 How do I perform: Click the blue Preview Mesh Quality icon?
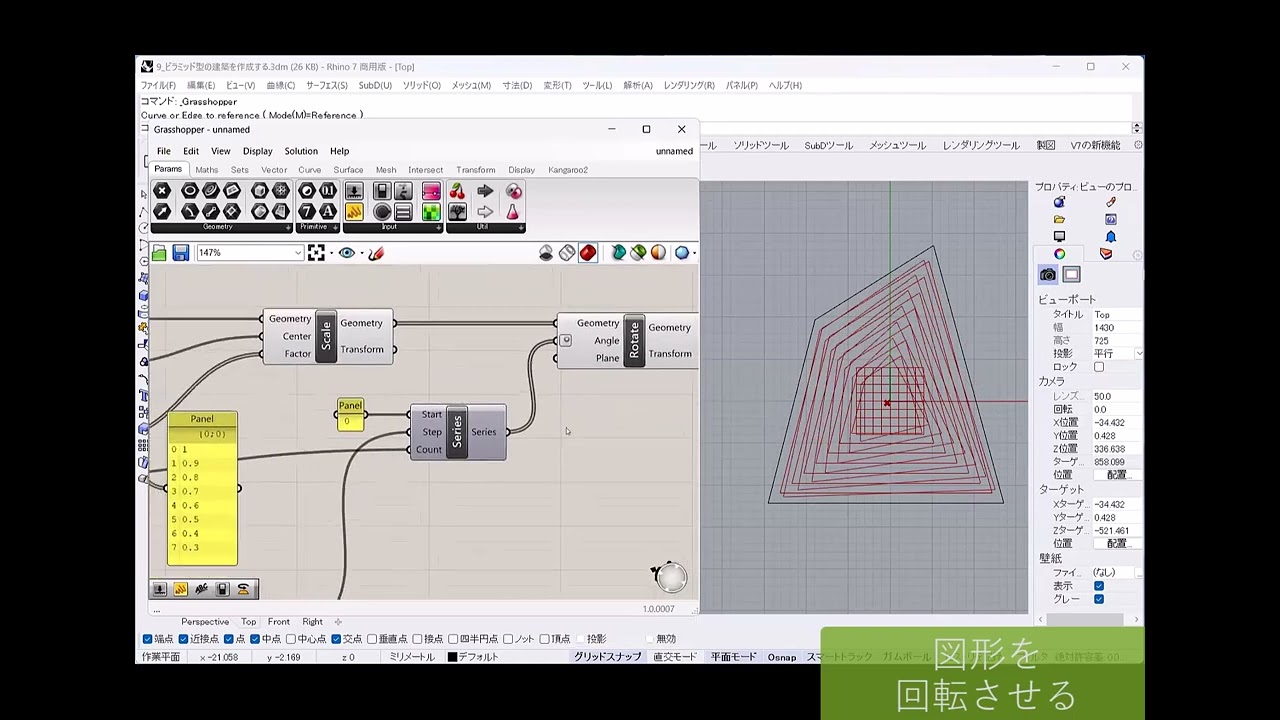pos(682,253)
